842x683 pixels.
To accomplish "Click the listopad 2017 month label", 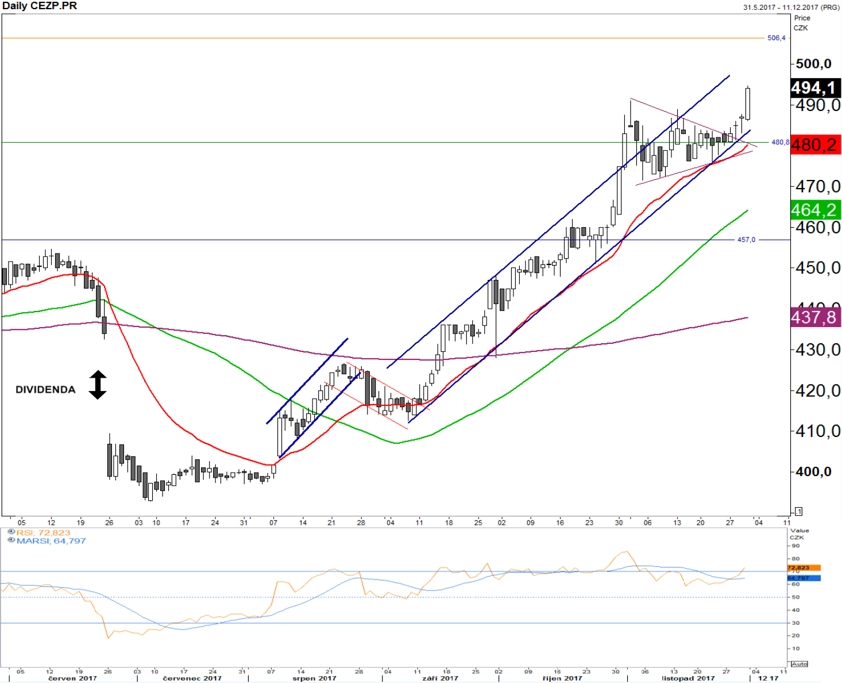I will tap(688, 678).
